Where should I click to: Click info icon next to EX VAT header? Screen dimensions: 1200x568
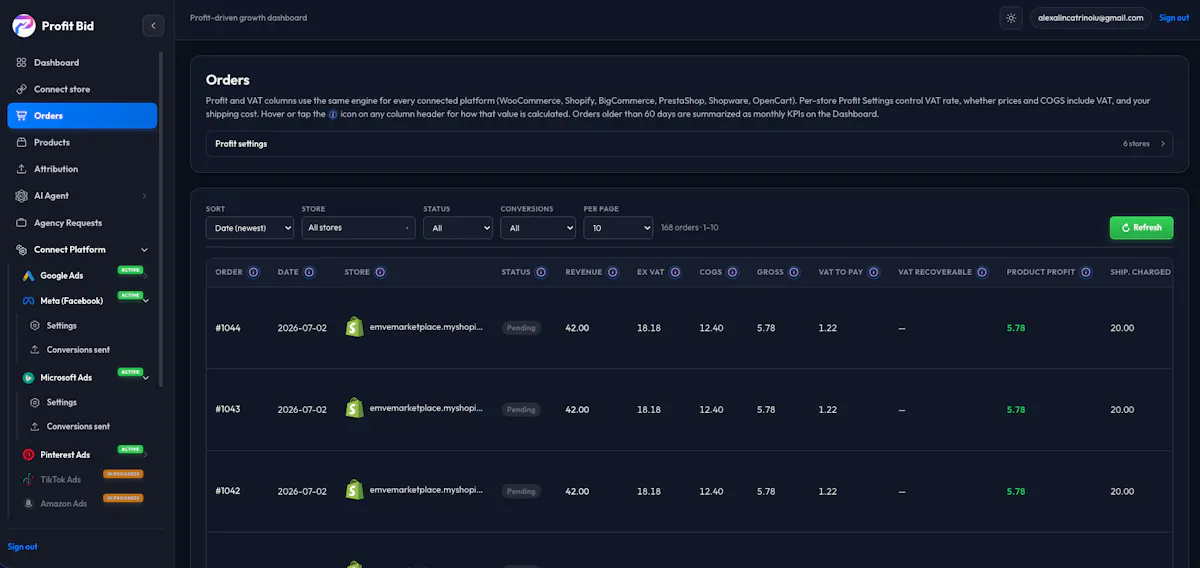pos(675,272)
